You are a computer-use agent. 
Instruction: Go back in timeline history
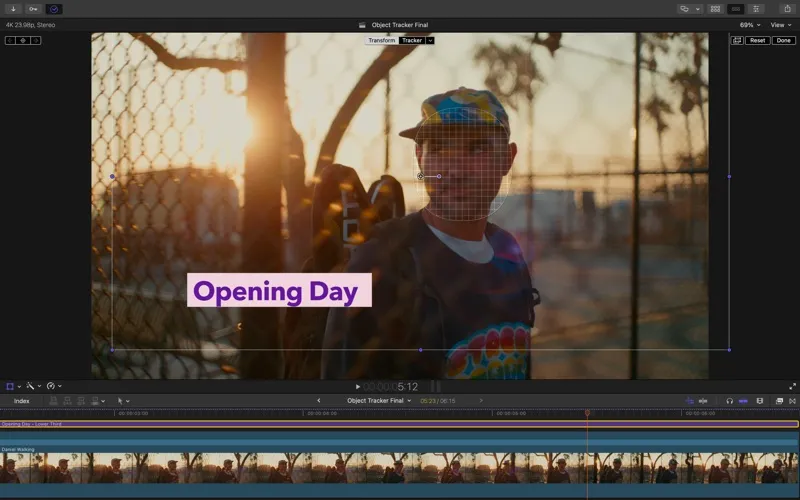(319, 401)
